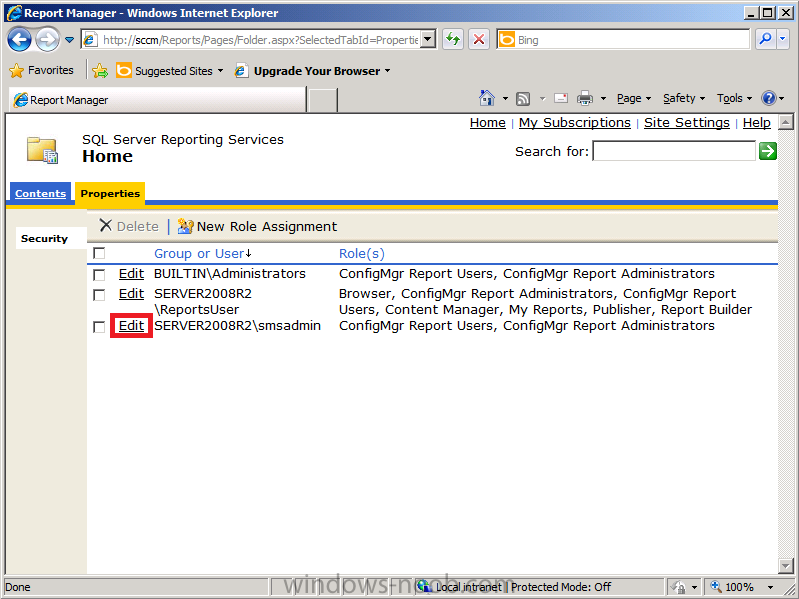Click the Upgrade Your Browser IE icon
The width and height of the screenshot is (799, 599).
coord(241,71)
